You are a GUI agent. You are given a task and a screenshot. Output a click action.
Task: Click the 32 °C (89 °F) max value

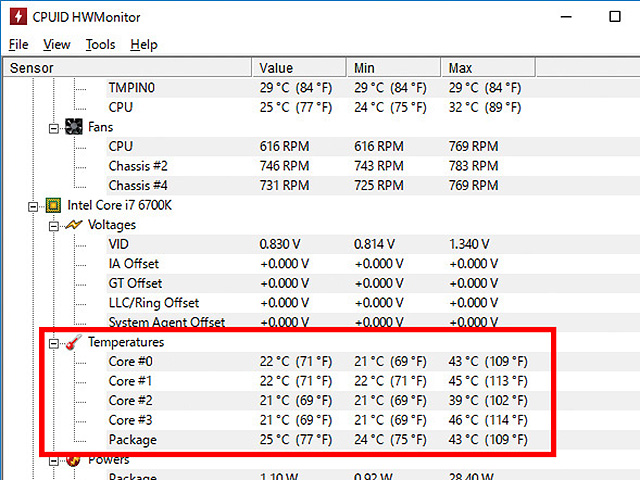485,107
